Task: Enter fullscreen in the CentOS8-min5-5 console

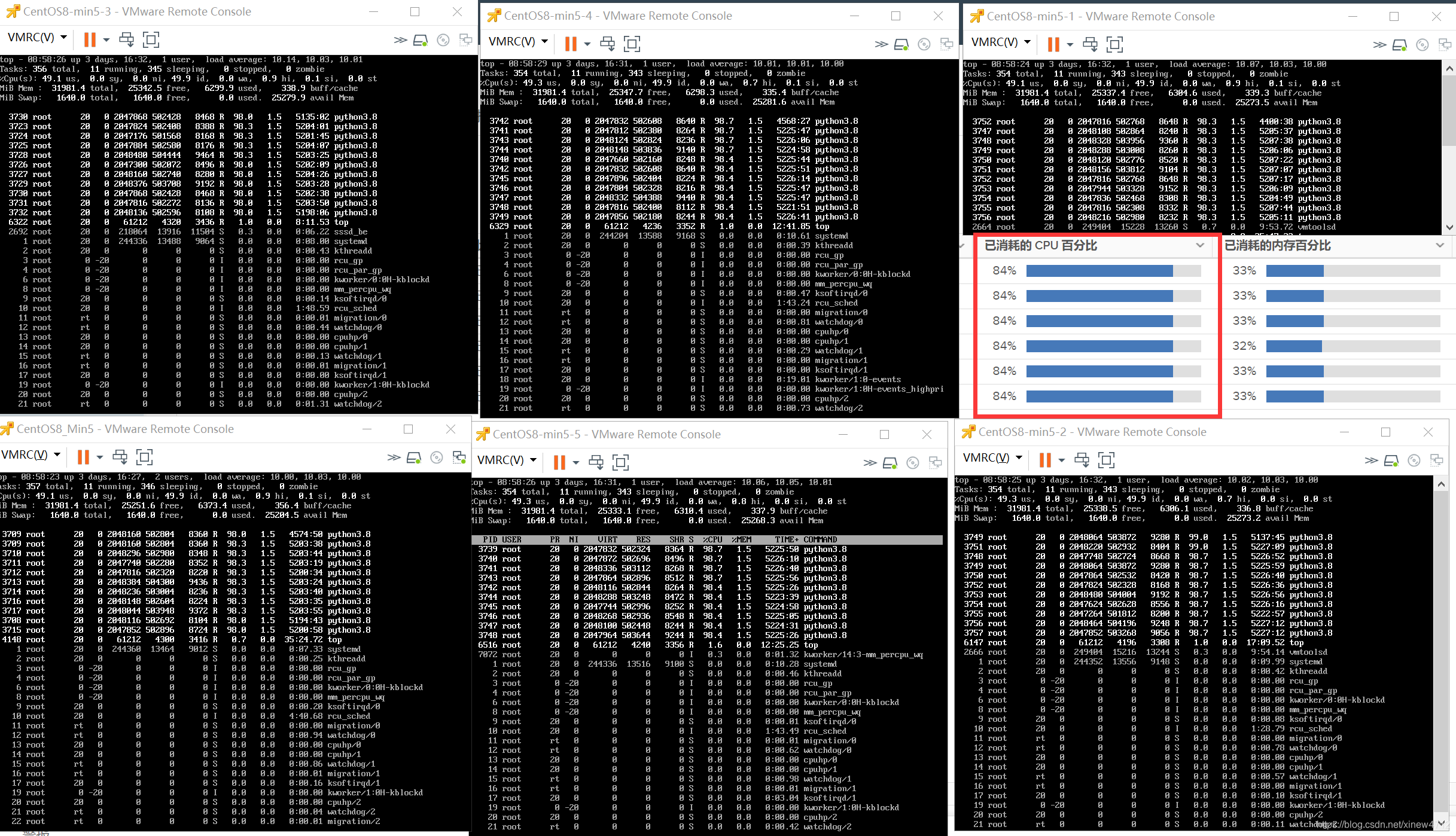Action: (x=621, y=462)
